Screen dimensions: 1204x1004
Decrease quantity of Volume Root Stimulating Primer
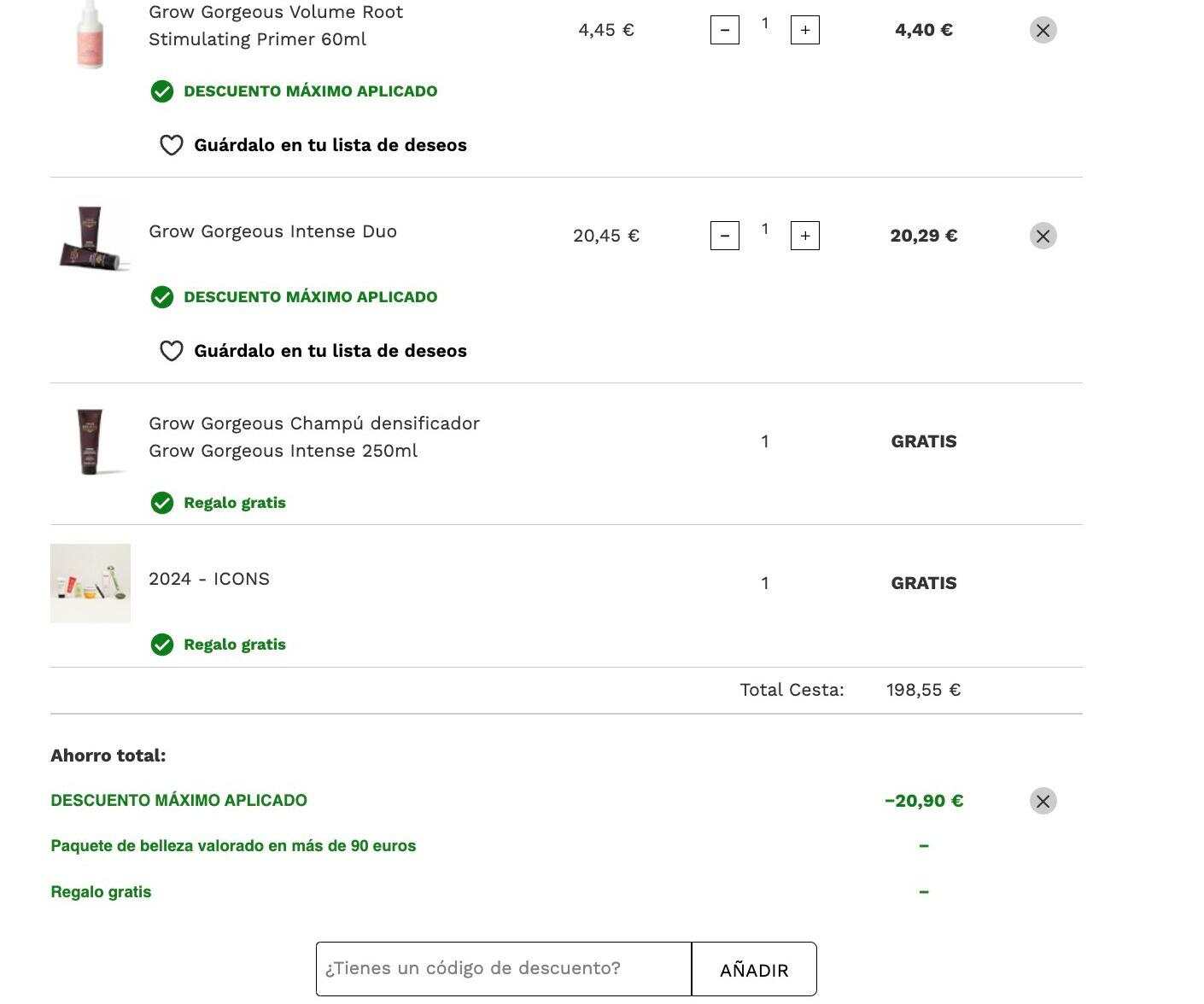(725, 30)
